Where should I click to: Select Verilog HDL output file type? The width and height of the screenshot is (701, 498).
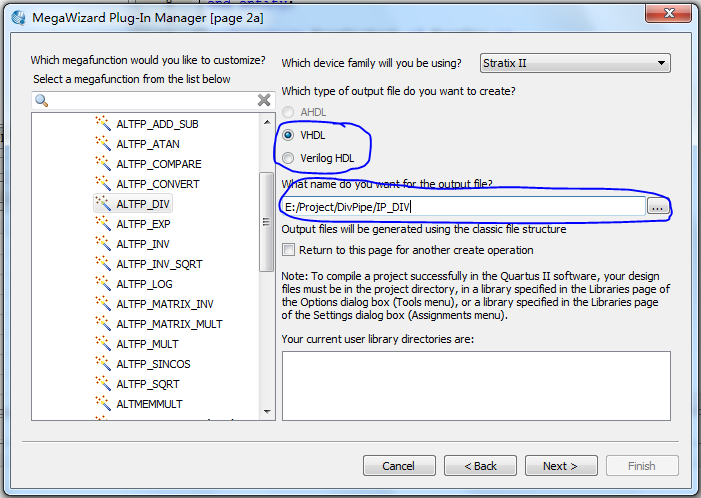[288, 158]
